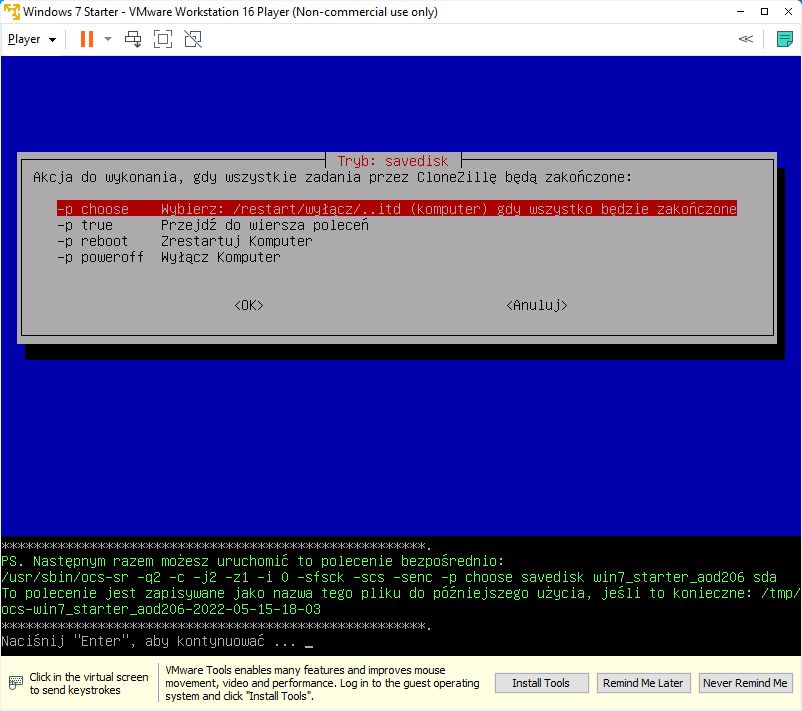The width and height of the screenshot is (802, 711).
Task: Click the pause virtual machine icon
Action: [86, 39]
